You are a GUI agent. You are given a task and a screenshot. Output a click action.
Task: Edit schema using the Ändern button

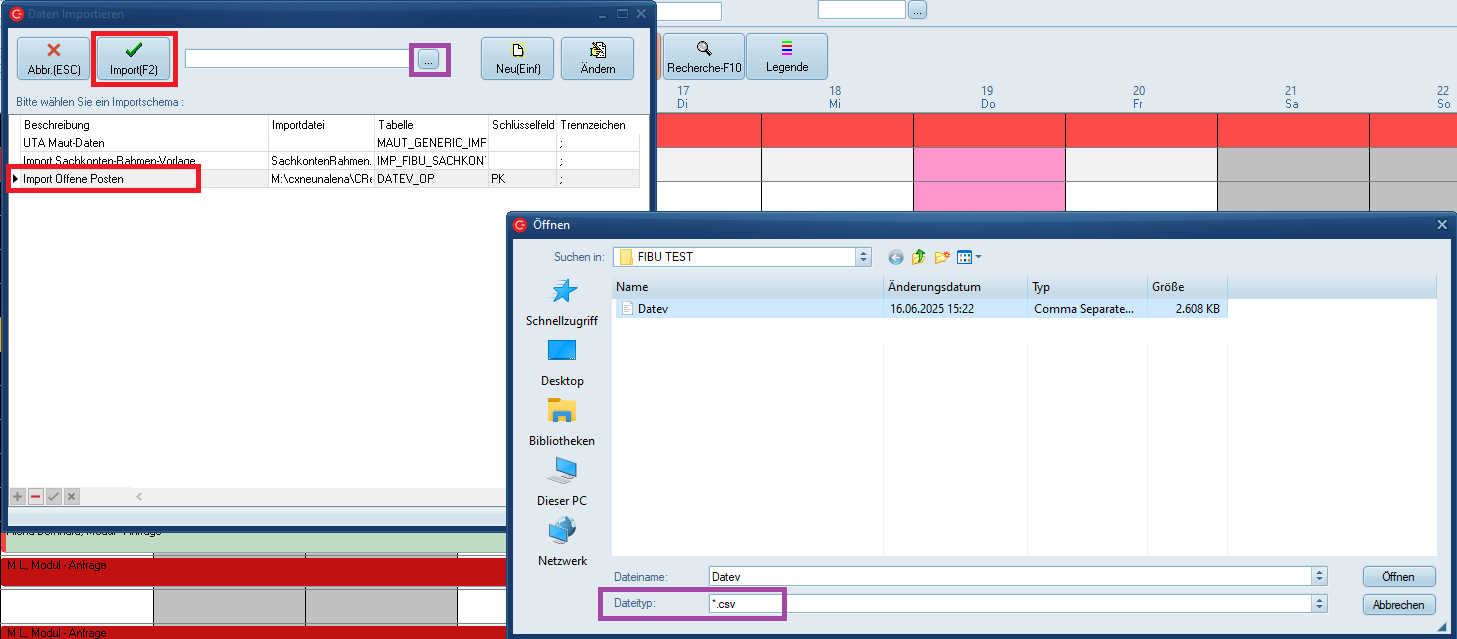[597, 58]
